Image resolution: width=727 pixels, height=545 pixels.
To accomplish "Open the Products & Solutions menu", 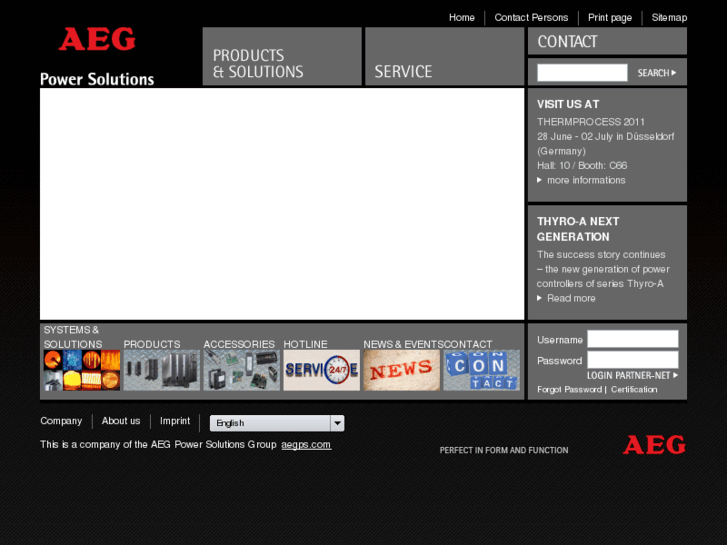I will (x=282, y=56).
